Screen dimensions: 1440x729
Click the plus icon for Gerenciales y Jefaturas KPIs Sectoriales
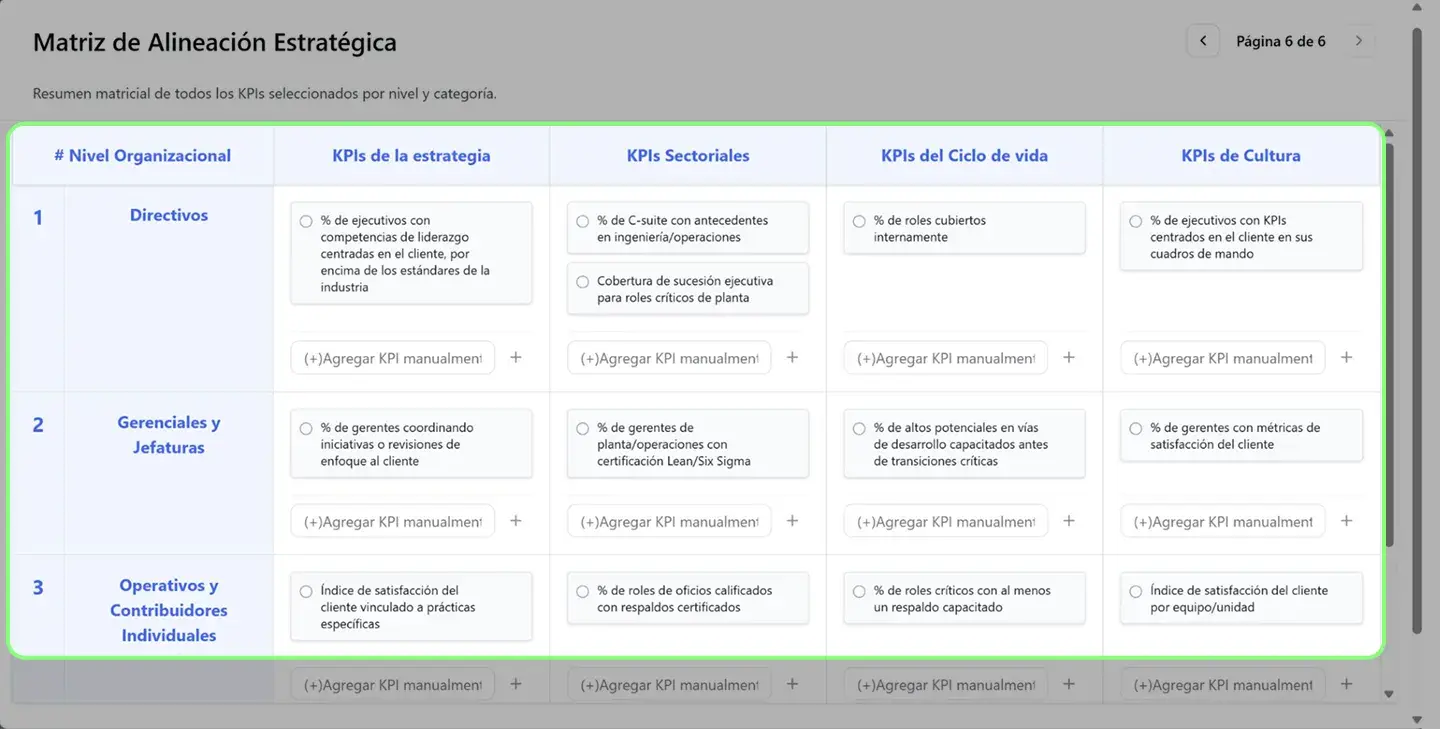(x=792, y=520)
